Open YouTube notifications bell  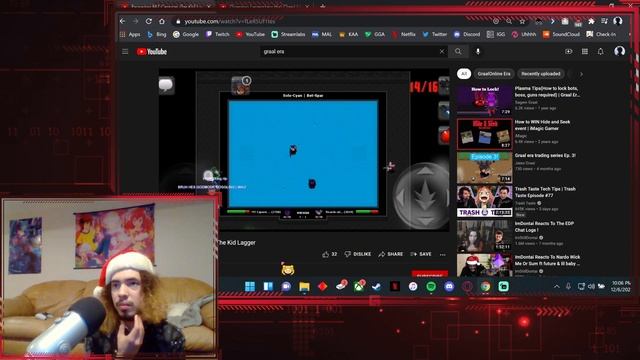tap(600, 51)
